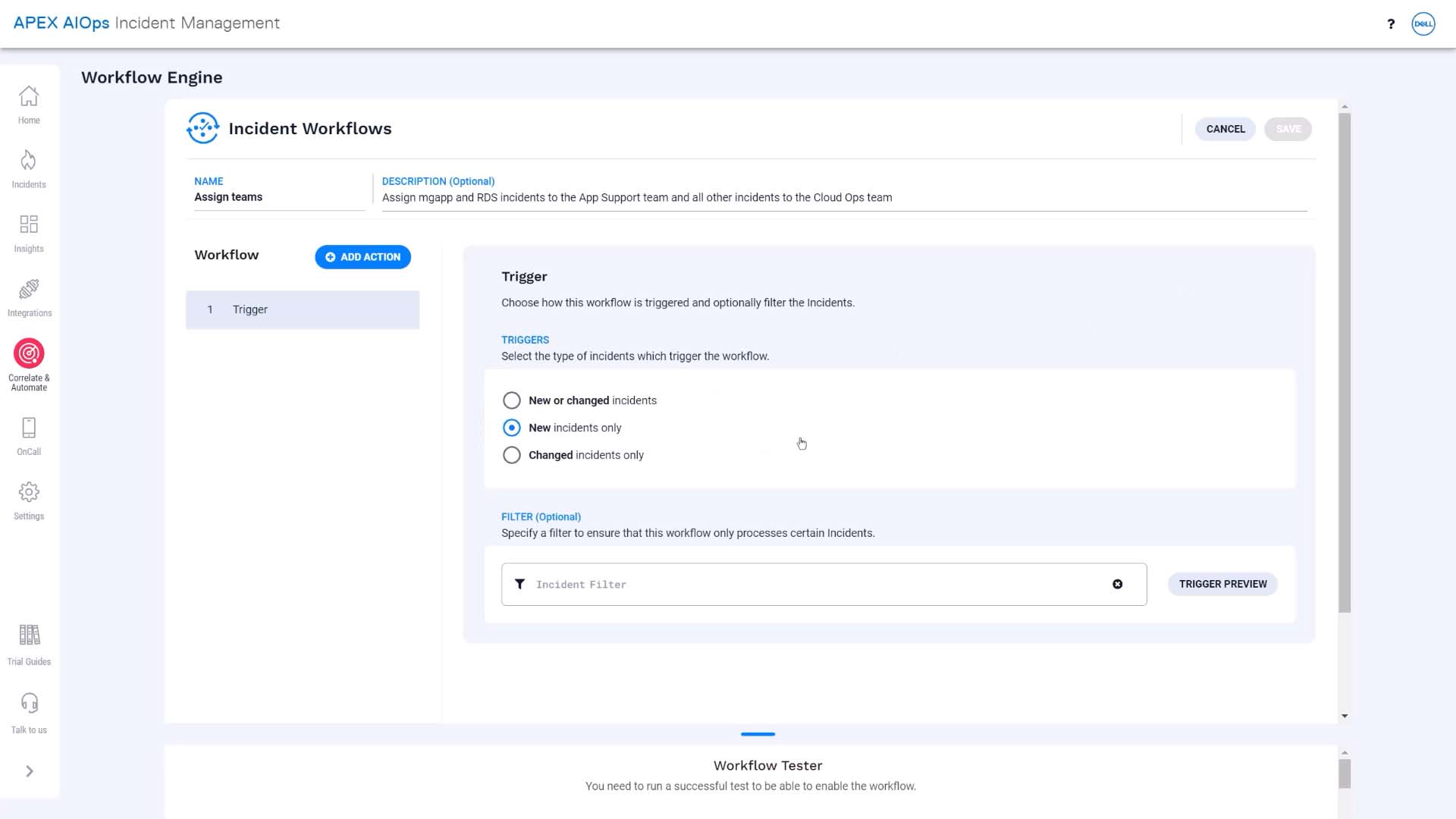This screenshot has width=1456, height=819.
Task: Expand the sidebar with chevron arrow
Action: (x=30, y=771)
